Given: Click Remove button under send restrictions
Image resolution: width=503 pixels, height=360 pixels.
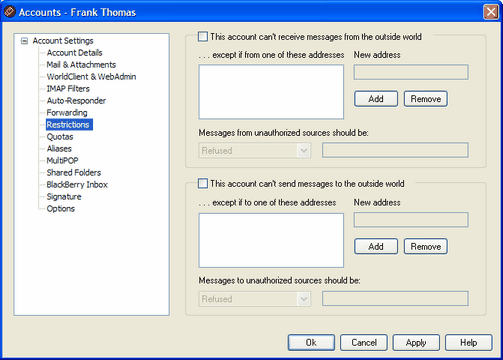Looking at the screenshot, I should (426, 246).
